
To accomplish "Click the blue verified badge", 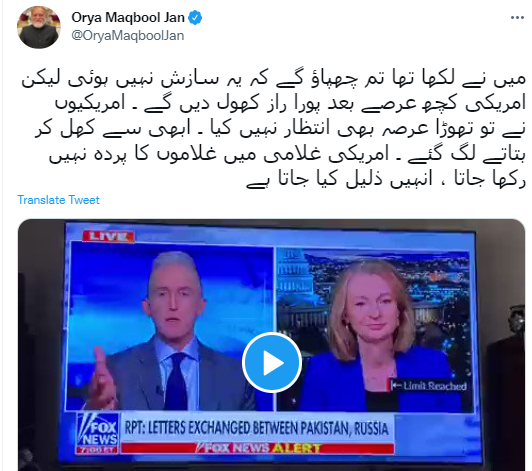I will 195,18.
